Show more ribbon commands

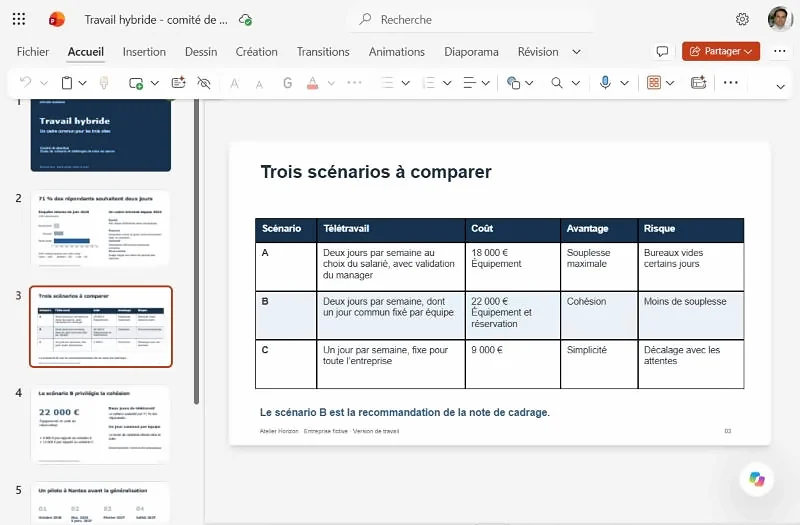pos(731,82)
